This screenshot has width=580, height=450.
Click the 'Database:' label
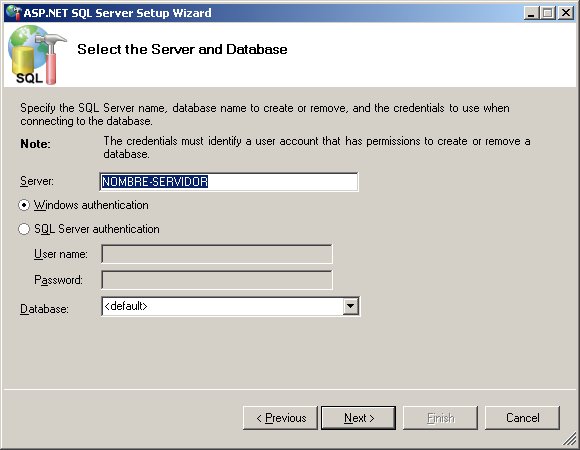44,309
